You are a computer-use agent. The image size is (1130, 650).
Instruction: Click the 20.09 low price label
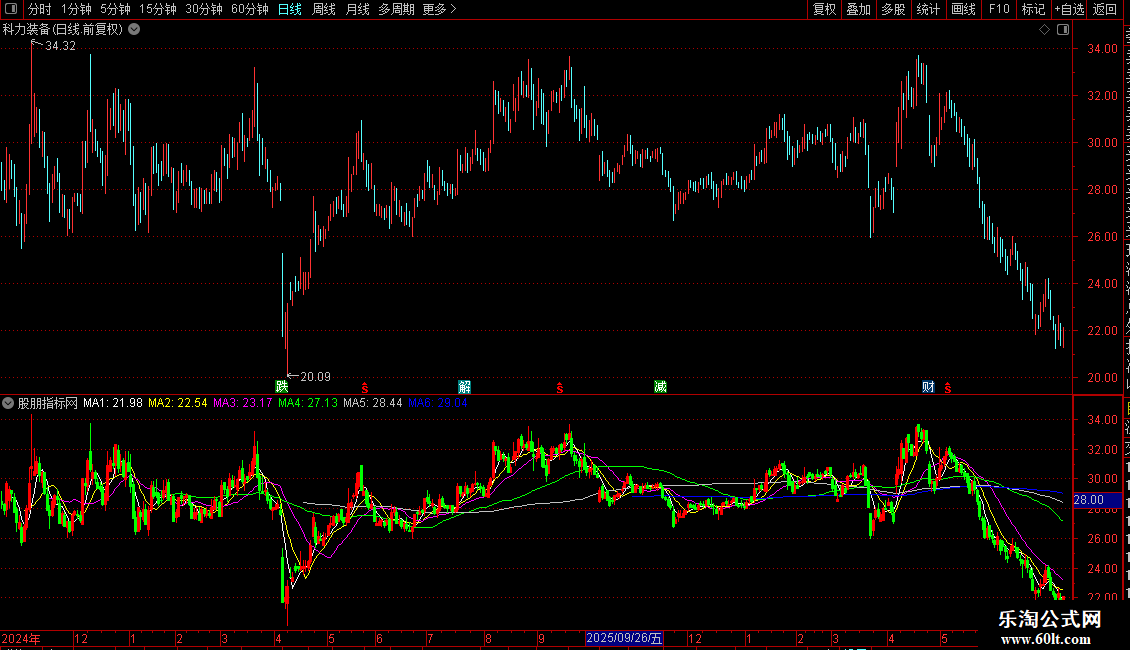(315, 376)
